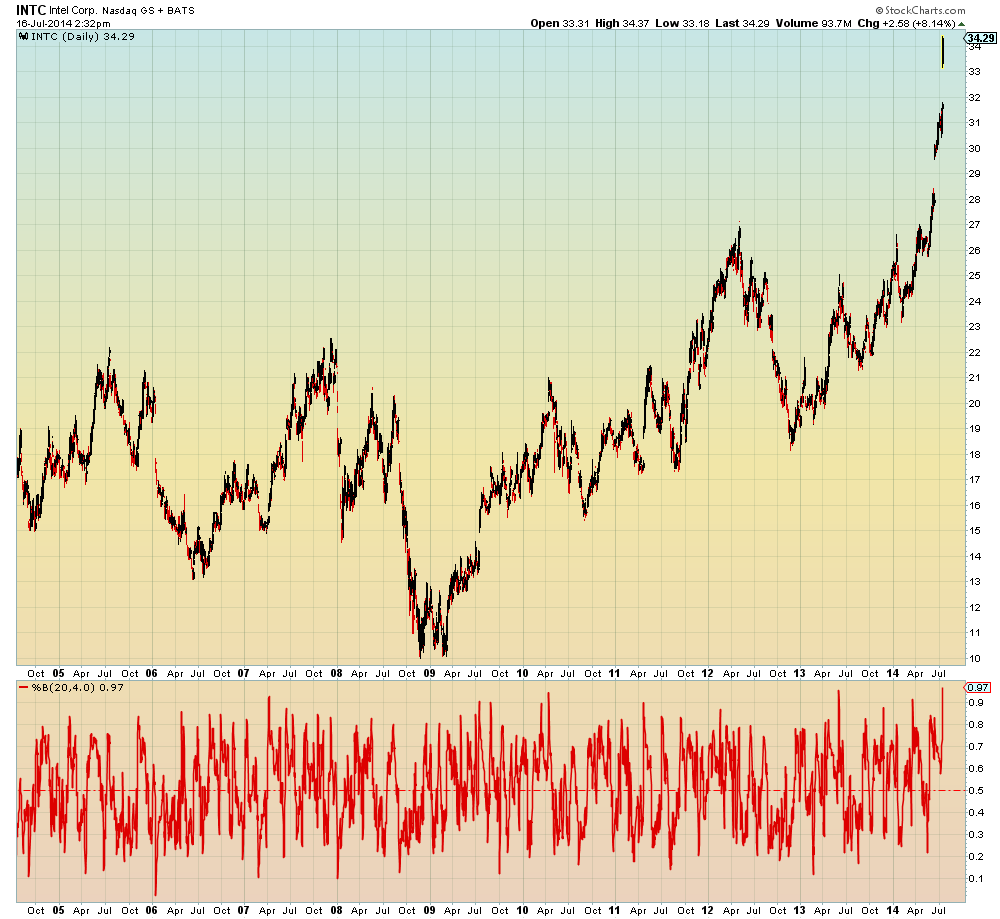Image resolution: width=1000 pixels, height=919 pixels.
Task: Click the 16 label on the price axis
Action: coord(974,505)
